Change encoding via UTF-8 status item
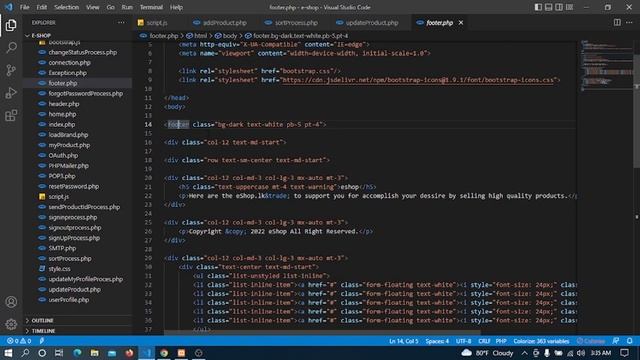Viewport: 640px width, 360px height. click(463, 341)
